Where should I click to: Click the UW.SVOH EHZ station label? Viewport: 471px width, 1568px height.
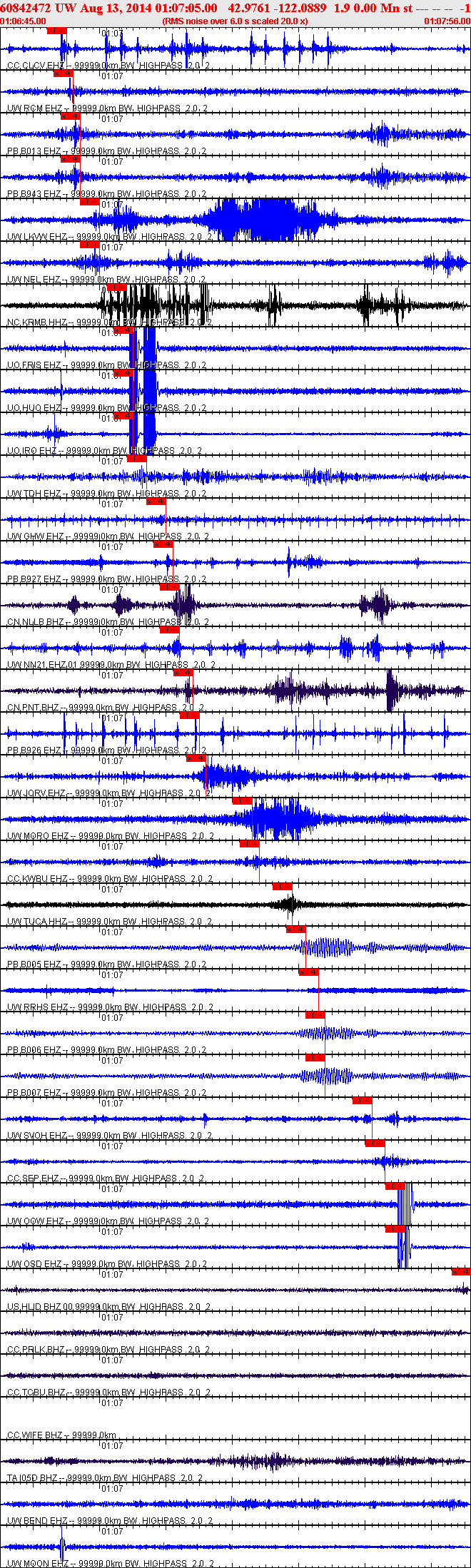click(37, 1136)
